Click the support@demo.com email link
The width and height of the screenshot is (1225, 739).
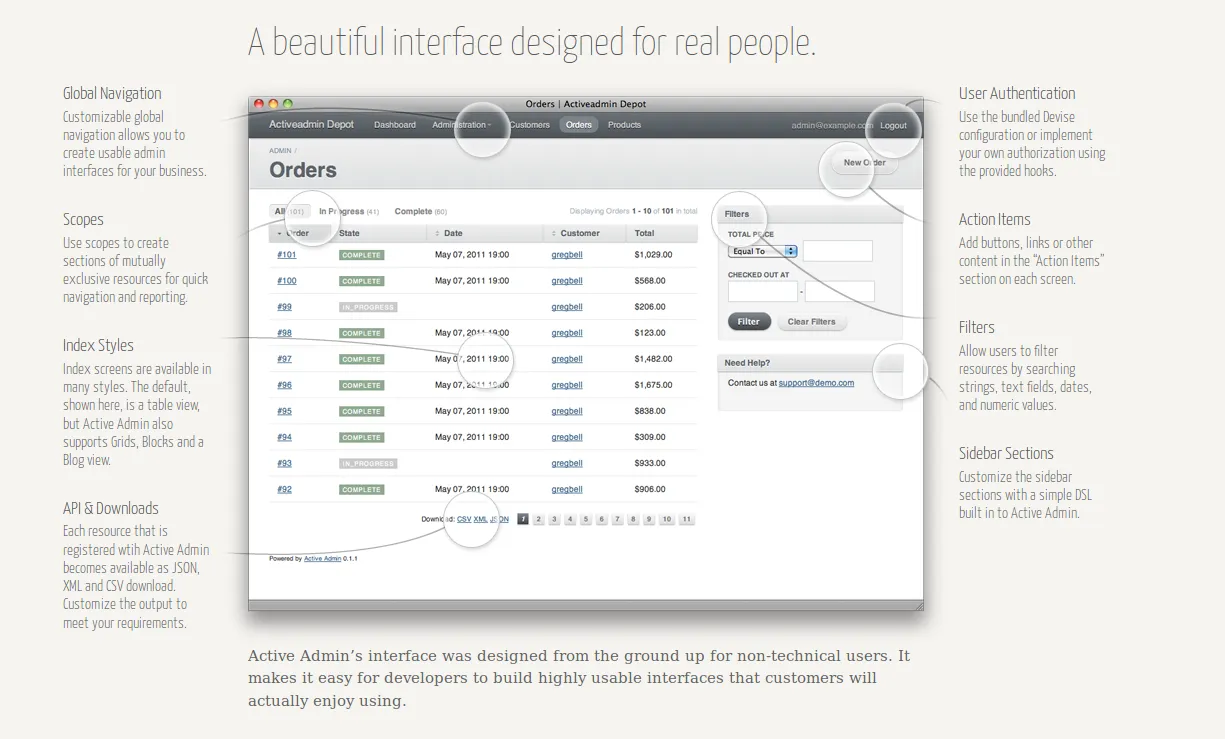pos(816,383)
